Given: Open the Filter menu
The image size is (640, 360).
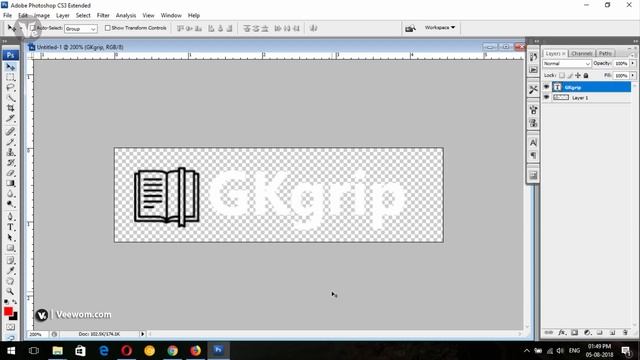Looking at the screenshot, I should [103, 16].
